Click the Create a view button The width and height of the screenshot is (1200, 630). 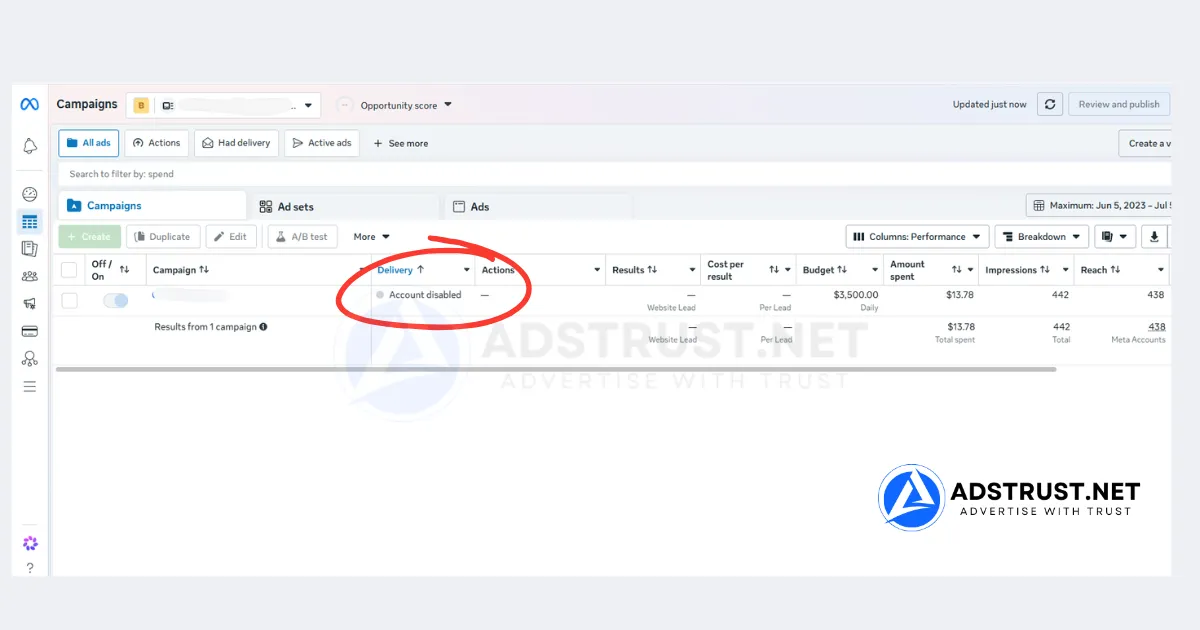(1145, 143)
